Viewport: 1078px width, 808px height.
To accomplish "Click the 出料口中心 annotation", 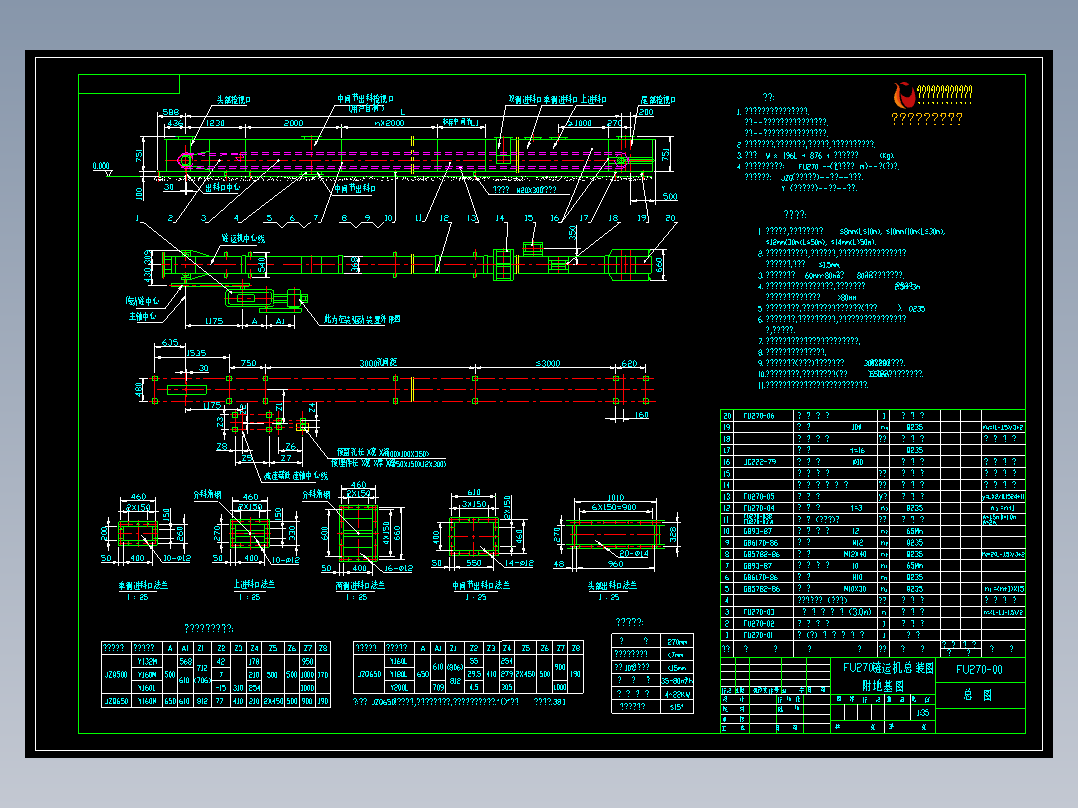I will 222,187.
